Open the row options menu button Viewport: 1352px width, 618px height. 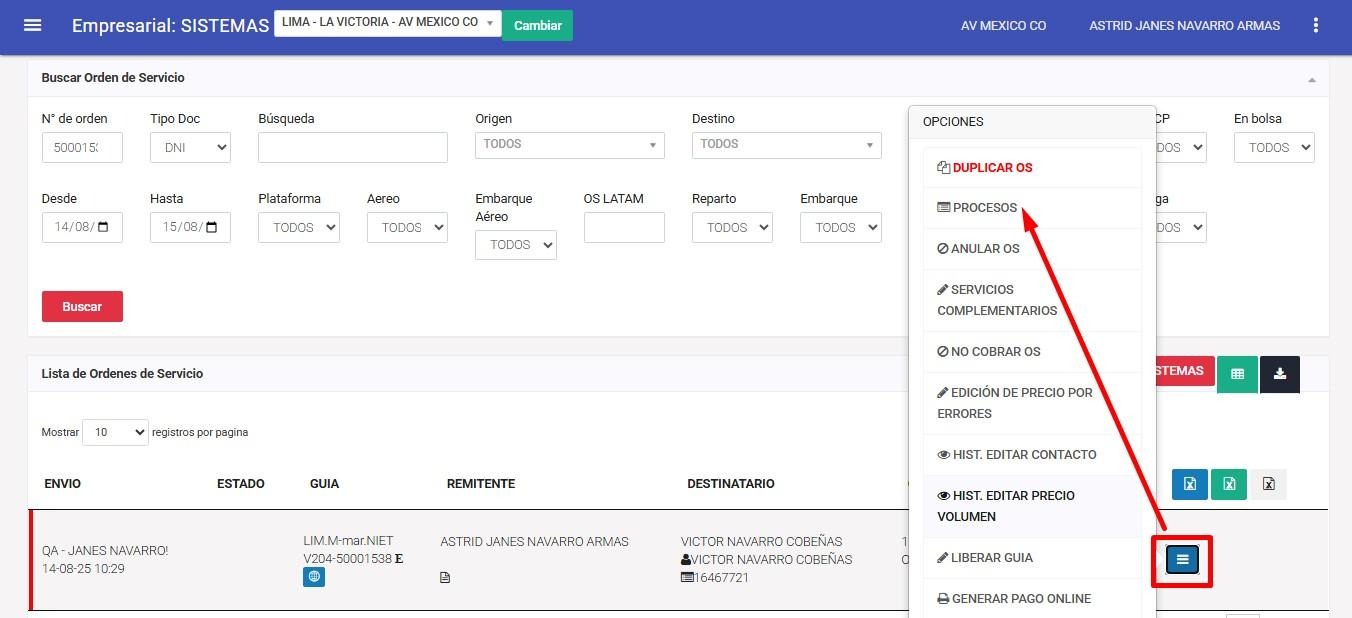click(1182, 560)
